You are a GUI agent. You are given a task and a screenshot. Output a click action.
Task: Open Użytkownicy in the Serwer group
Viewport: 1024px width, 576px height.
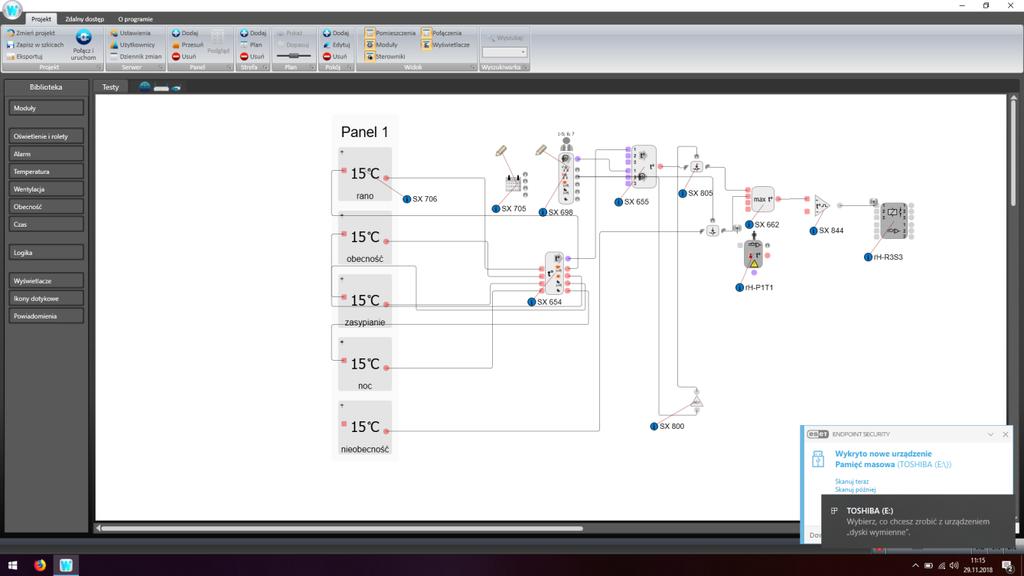tap(132, 44)
